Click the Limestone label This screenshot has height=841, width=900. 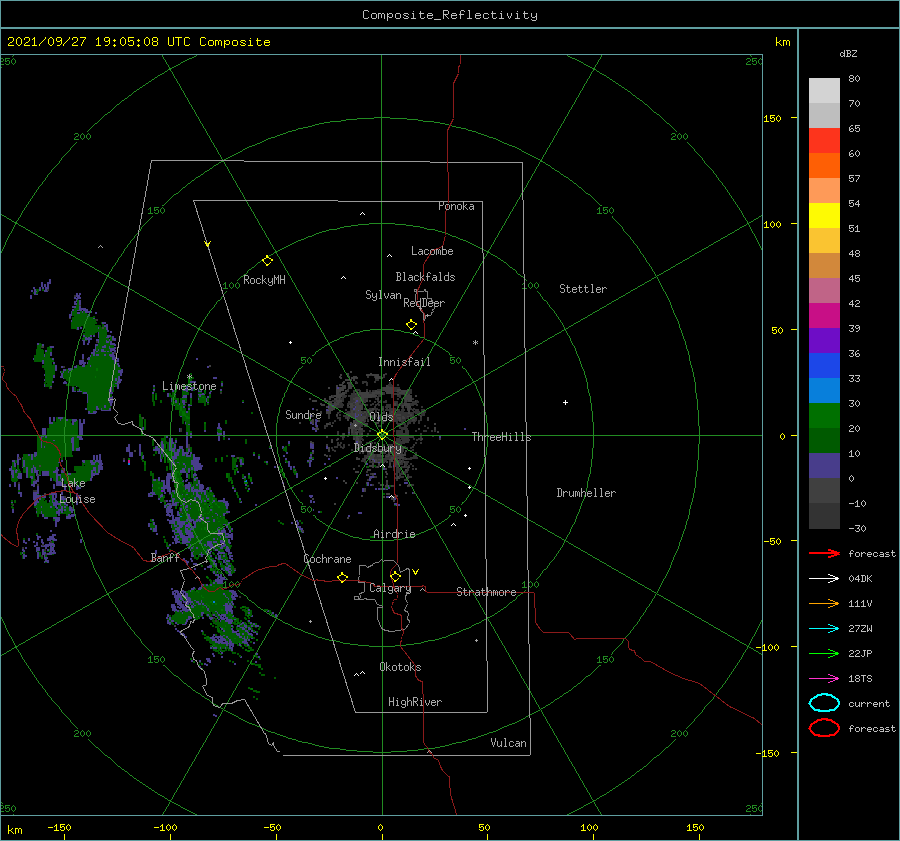click(x=189, y=386)
